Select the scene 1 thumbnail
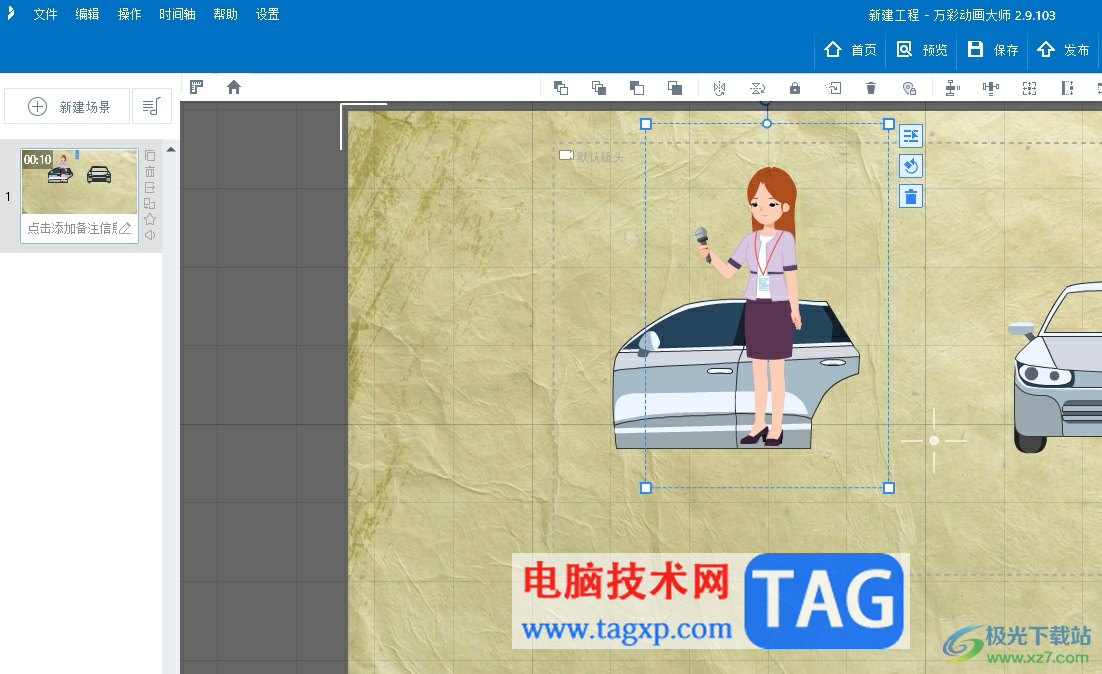Viewport: 1102px width, 674px height. click(79, 182)
